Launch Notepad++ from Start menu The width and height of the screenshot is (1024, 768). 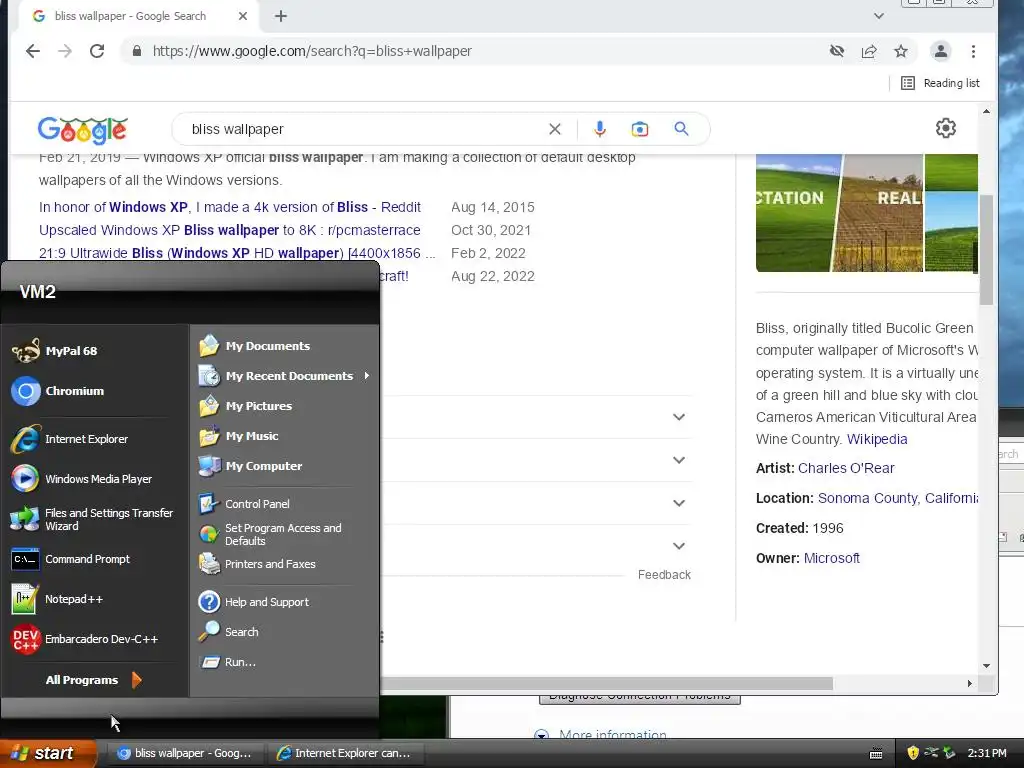click(x=57, y=599)
